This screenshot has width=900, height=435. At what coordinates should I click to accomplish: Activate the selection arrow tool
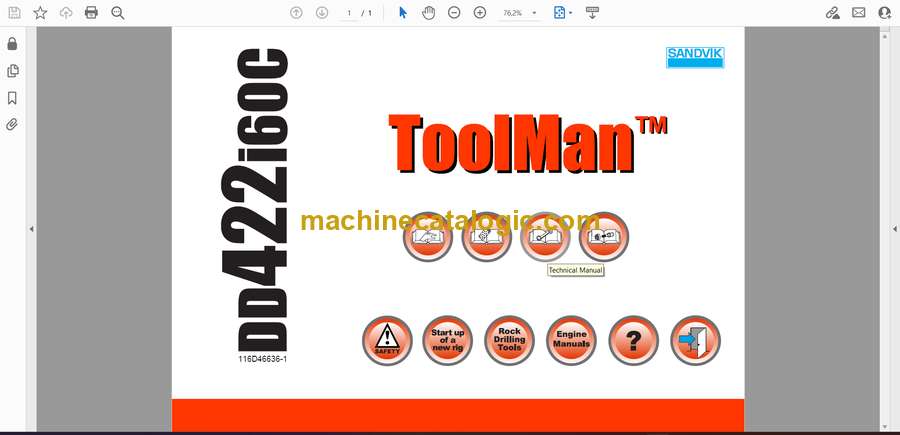[403, 13]
